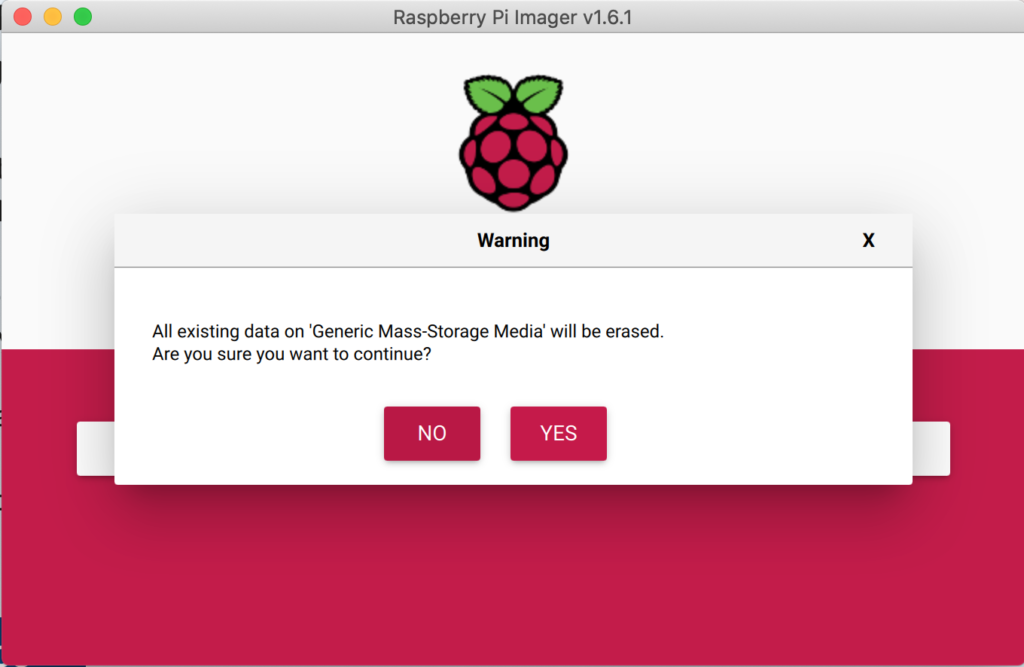Click the 'Are you sure you want to continue?' line
Screen dimensions: 1024x667
292,354
